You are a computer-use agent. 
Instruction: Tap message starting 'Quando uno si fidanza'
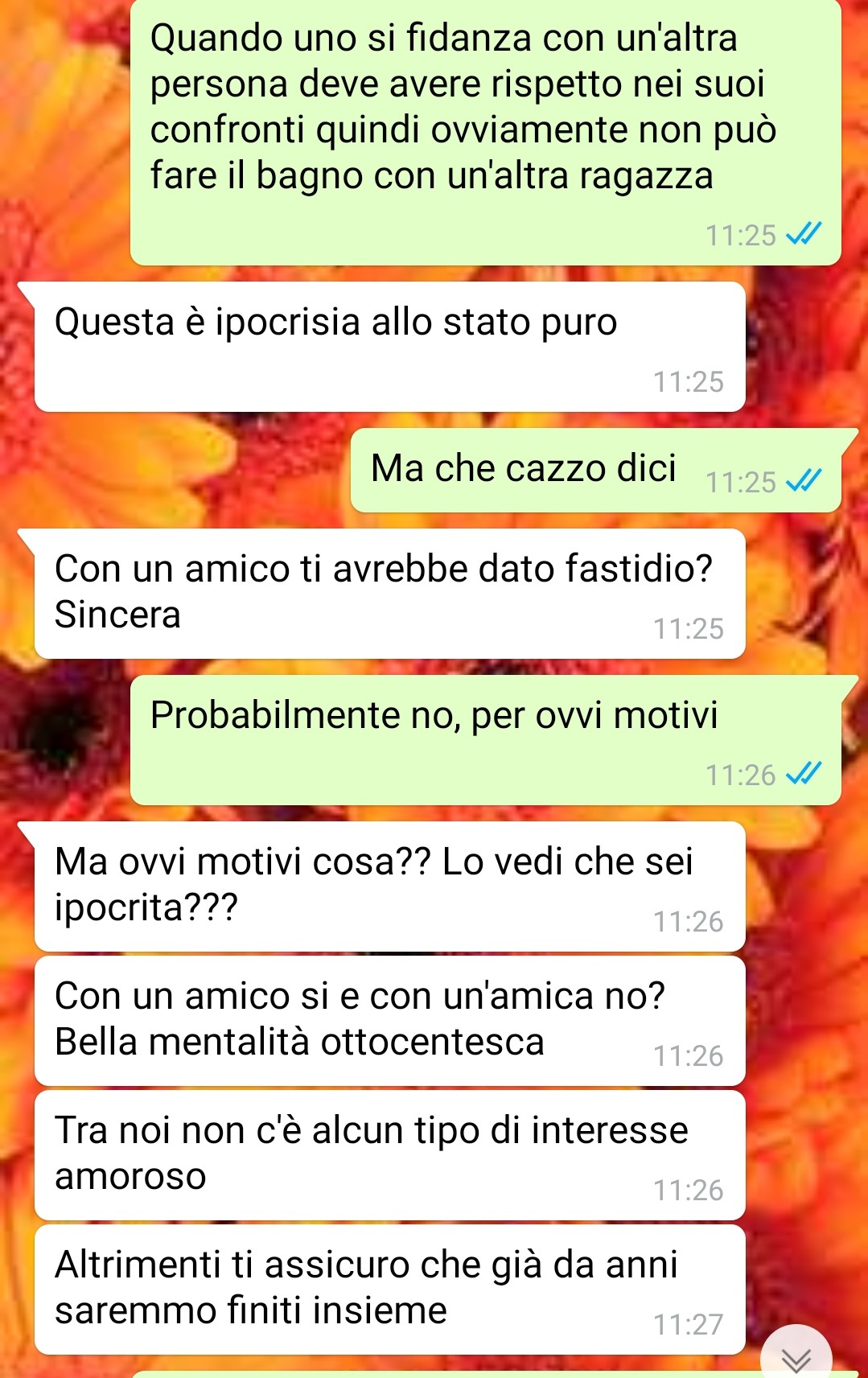(486, 133)
